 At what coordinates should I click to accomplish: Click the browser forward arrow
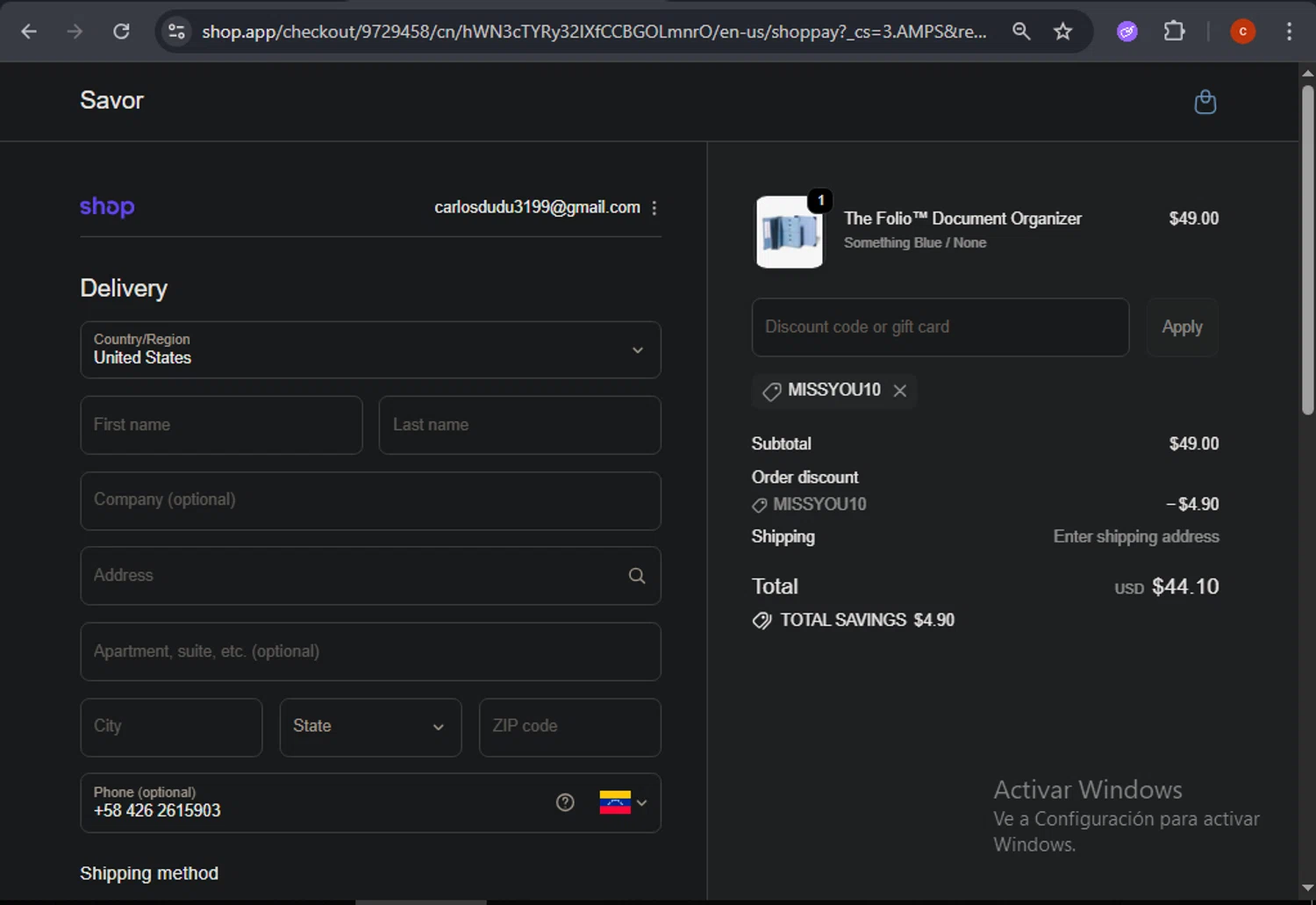[75, 32]
